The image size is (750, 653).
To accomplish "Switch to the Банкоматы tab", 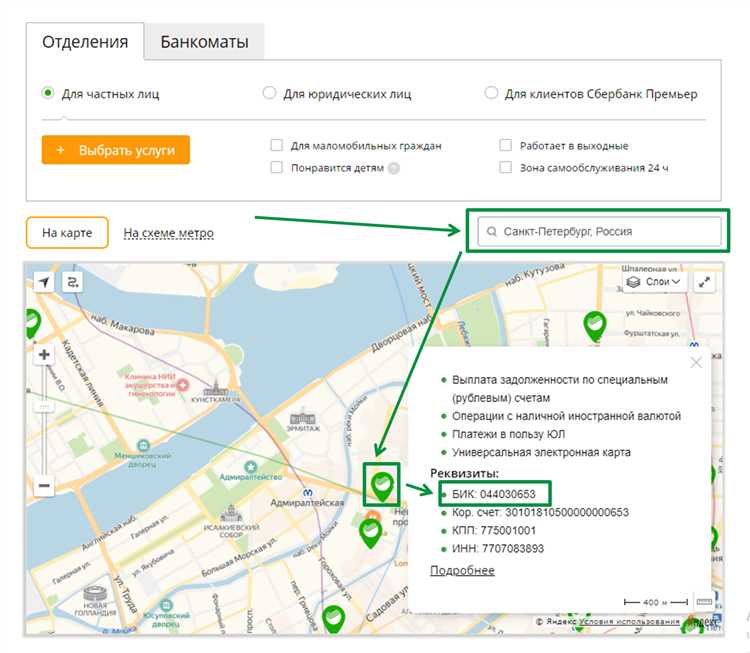I will [204, 43].
